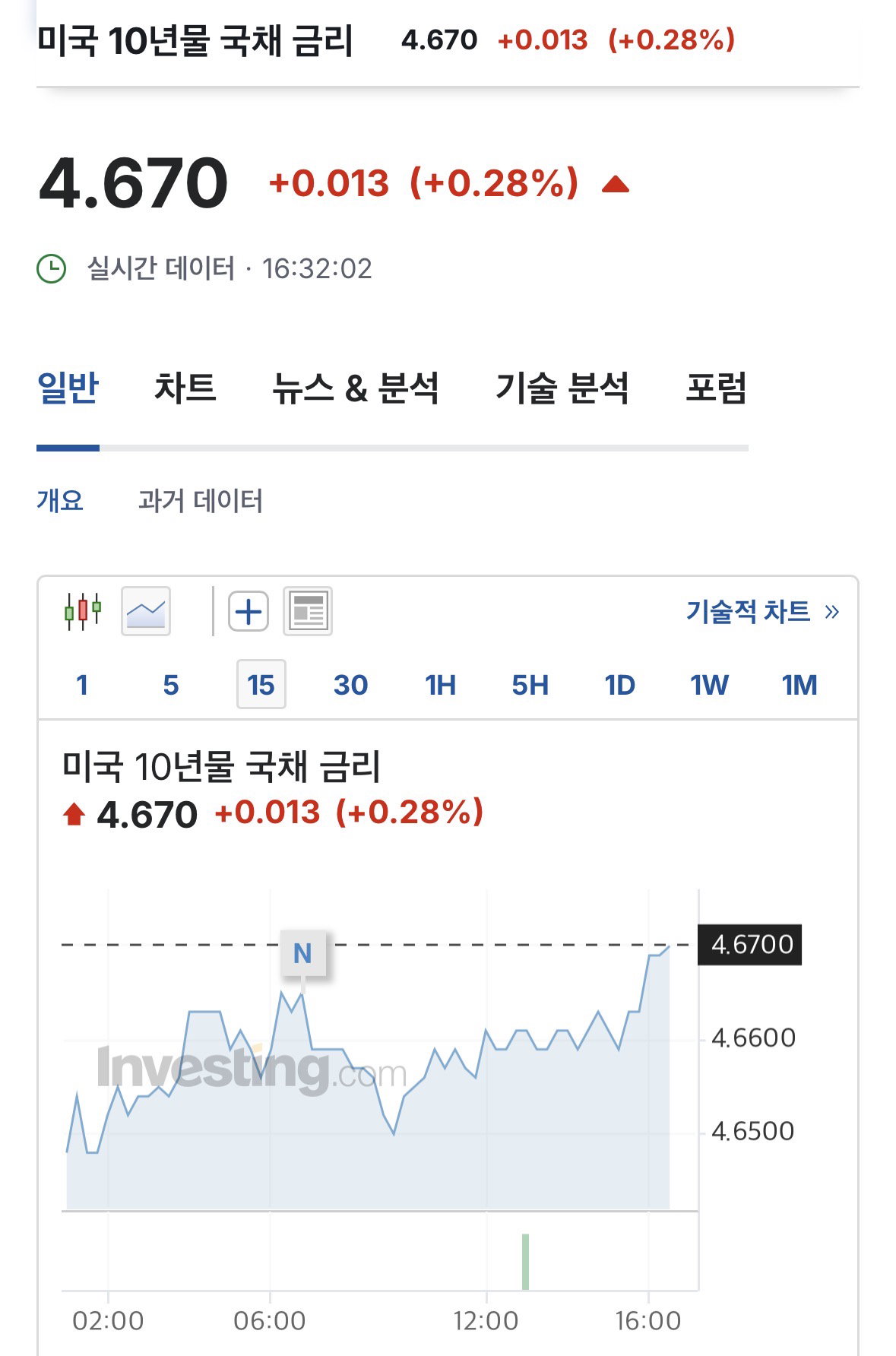896x1356 pixels.
Task: Open the news layout icon
Action: [308, 611]
